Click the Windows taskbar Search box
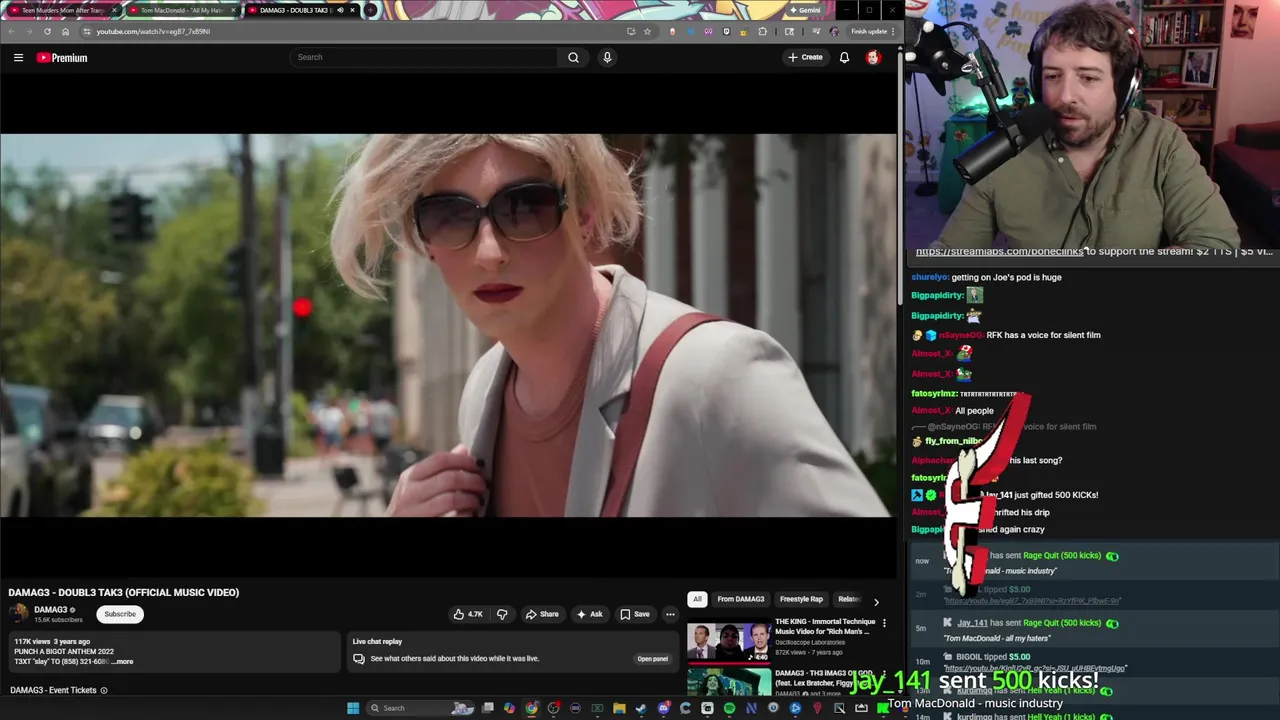This screenshot has height=720, width=1280. (420, 708)
